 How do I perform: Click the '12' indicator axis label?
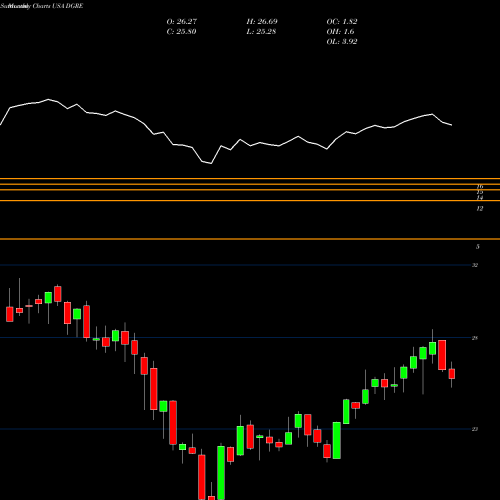click(x=480, y=209)
